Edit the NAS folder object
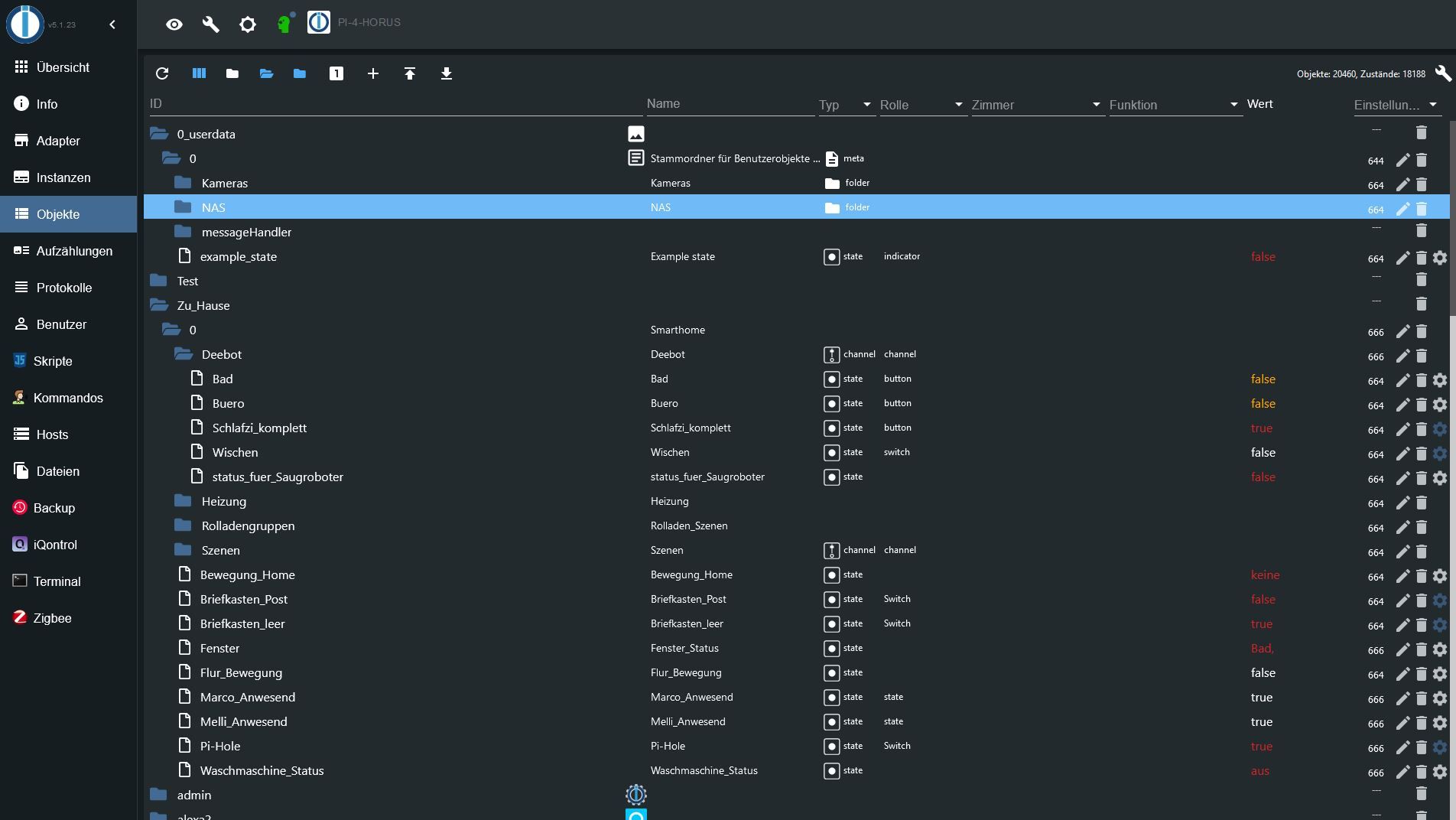The image size is (1456, 820). coord(1402,209)
